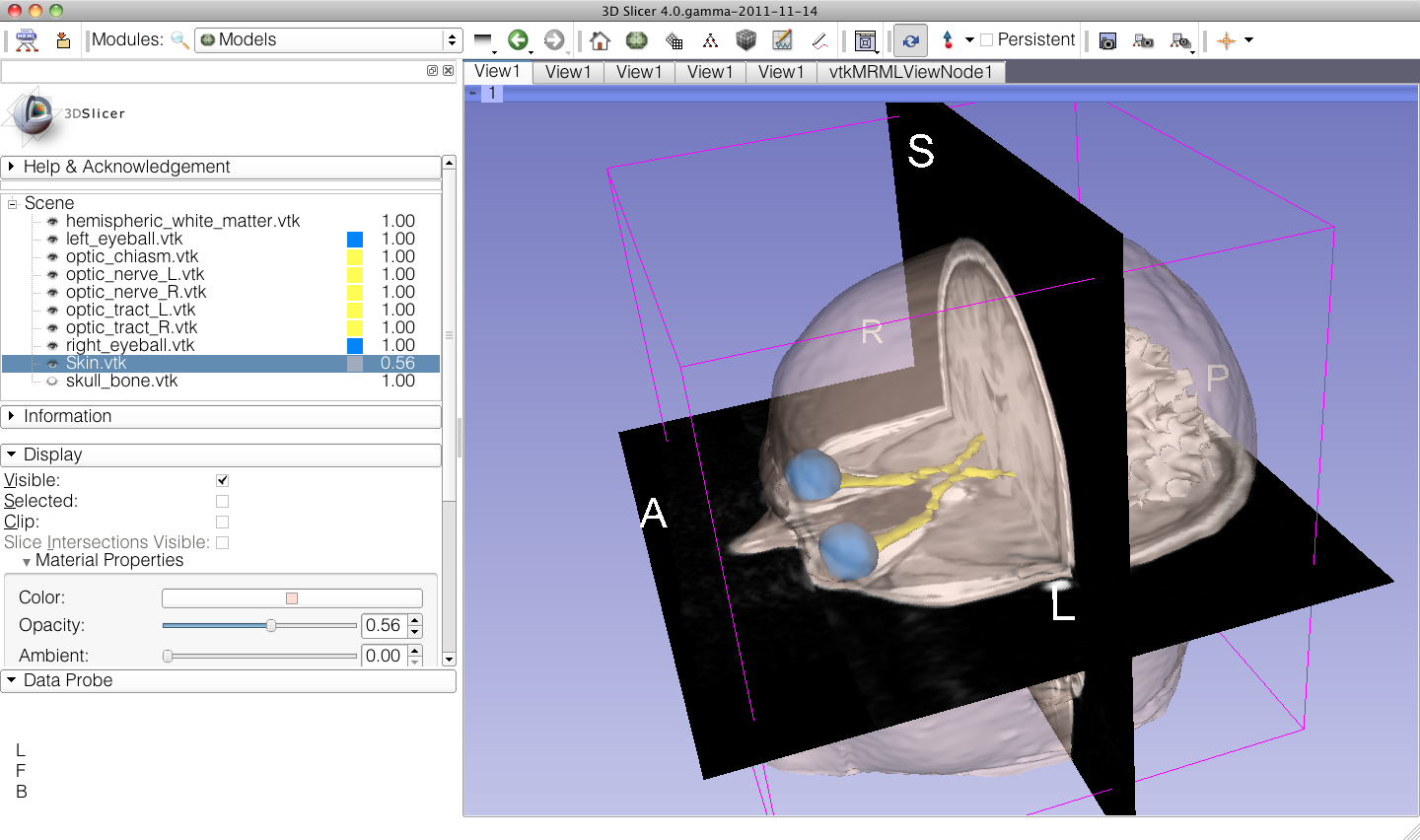Open the Volume Rendering cube icon
This screenshot has width=1420, height=840.
point(745,40)
